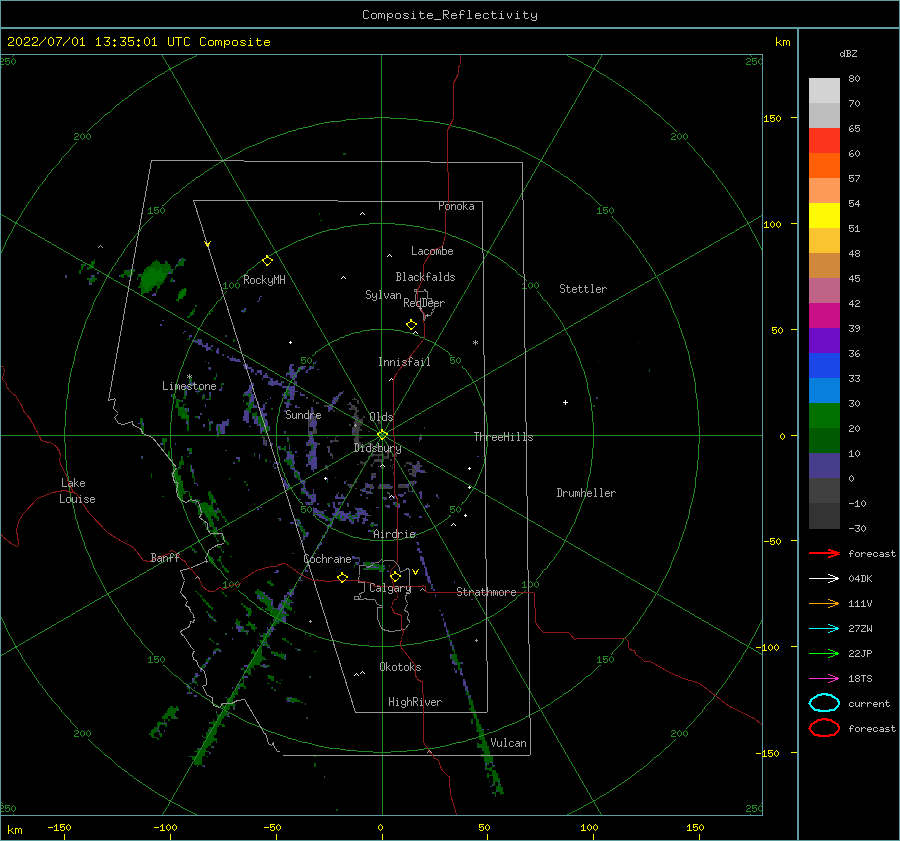Click the white plus marker north of Drumheller
This screenshot has height=841, width=900.
(x=565, y=402)
